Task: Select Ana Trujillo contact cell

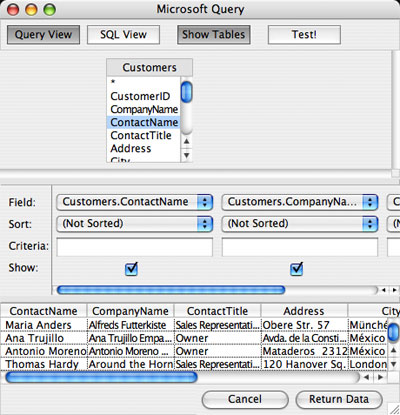Action: [x=44, y=338]
